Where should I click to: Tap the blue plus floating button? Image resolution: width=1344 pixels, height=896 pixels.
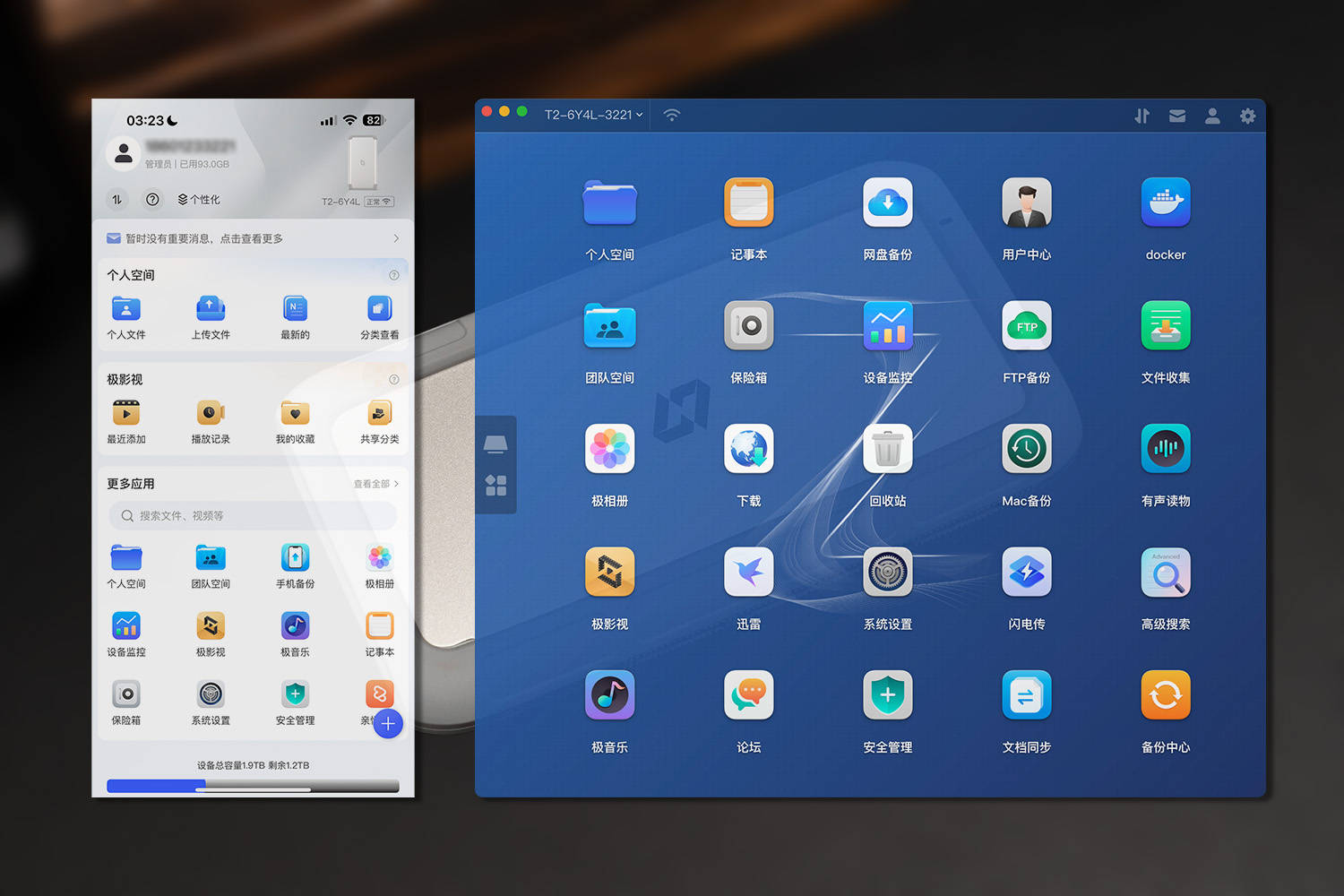[388, 724]
